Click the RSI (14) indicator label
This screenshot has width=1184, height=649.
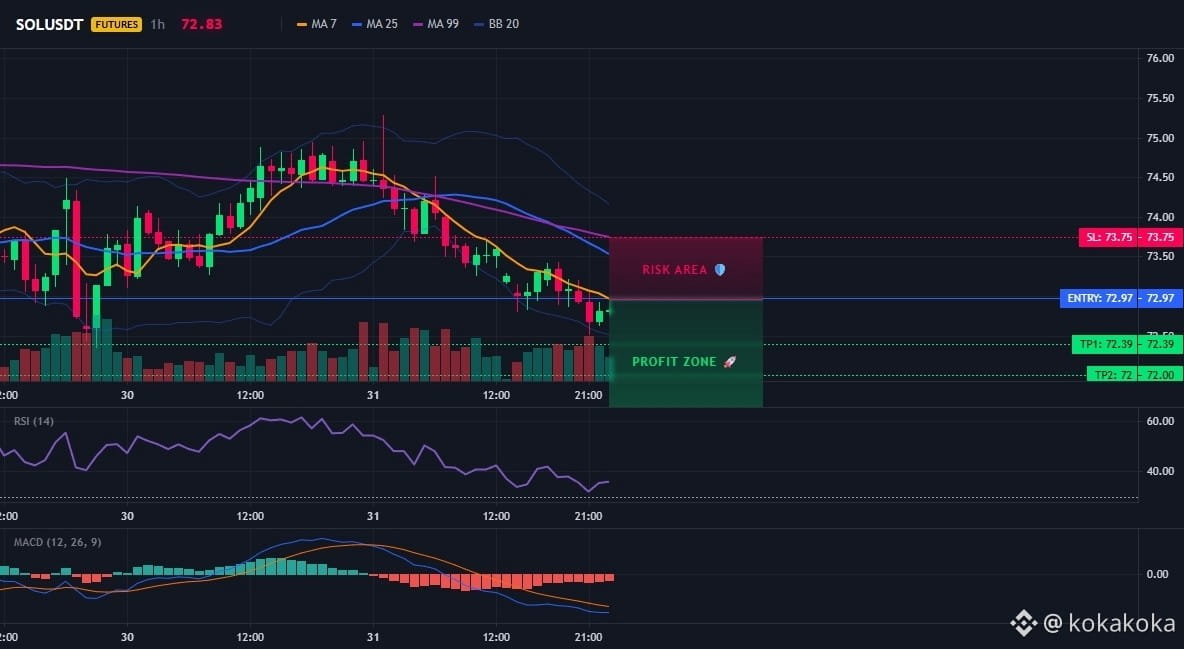click(34, 421)
